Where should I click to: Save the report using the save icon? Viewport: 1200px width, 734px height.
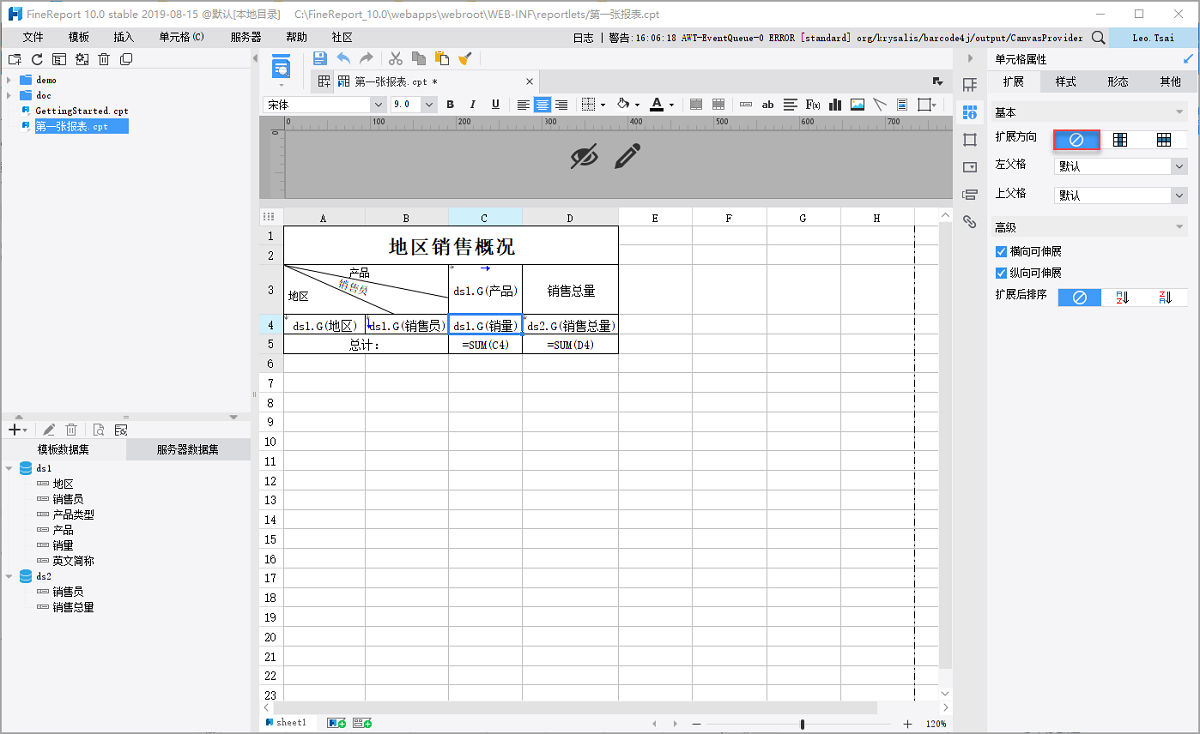[319, 58]
